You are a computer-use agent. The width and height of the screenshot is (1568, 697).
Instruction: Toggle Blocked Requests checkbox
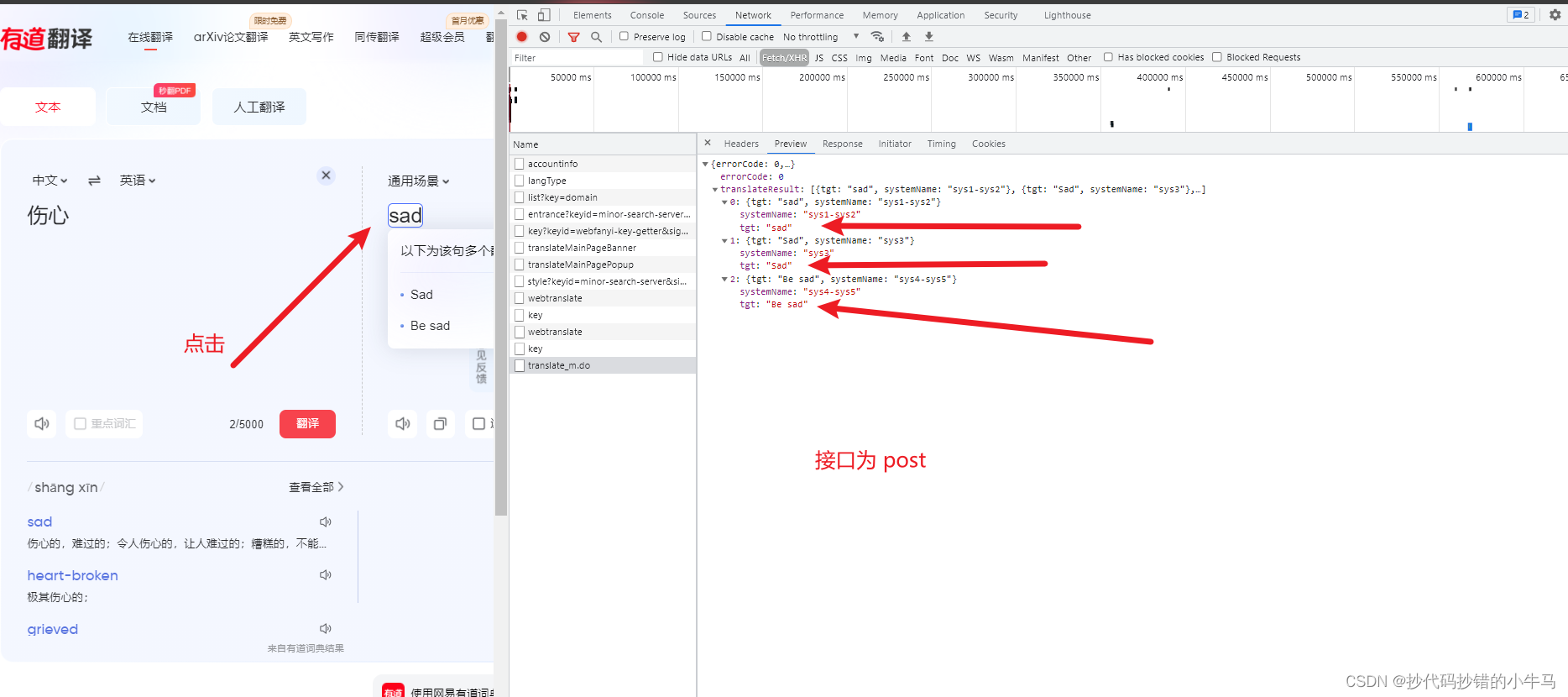click(x=1217, y=57)
